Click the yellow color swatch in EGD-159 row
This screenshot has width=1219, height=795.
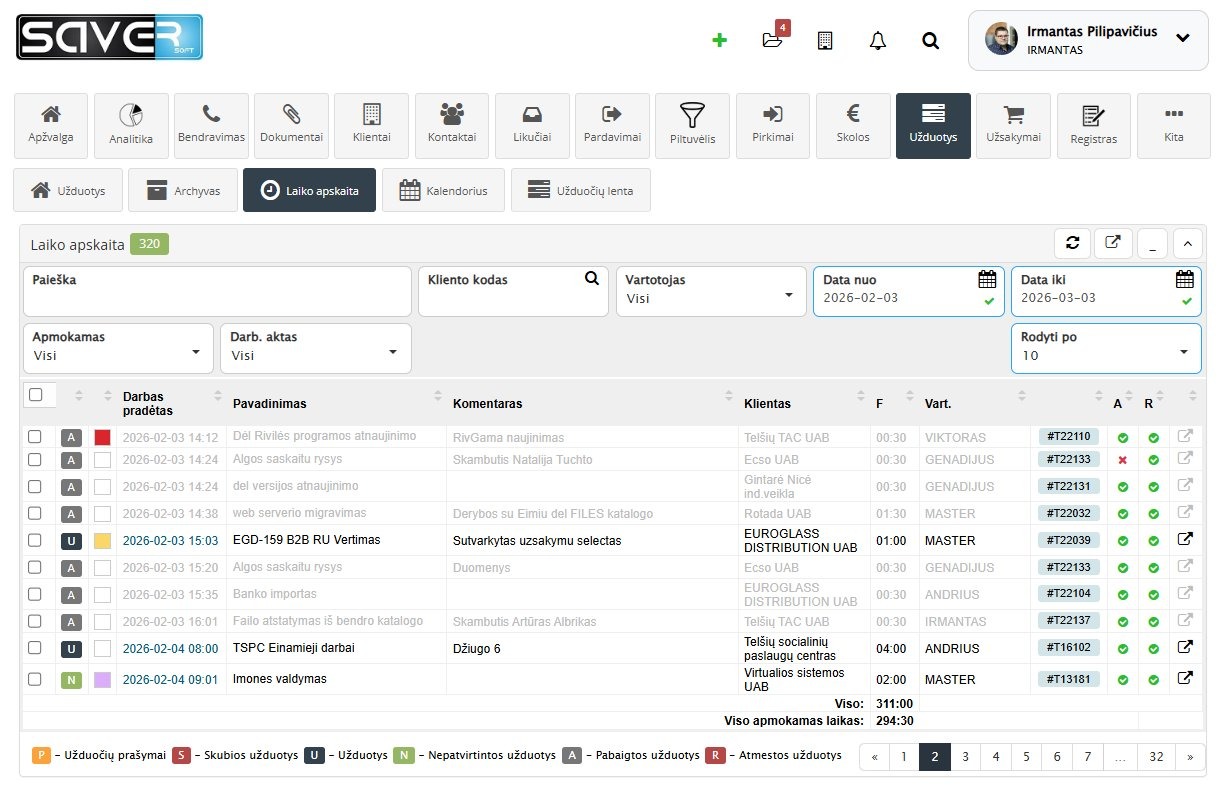pyautogui.click(x=102, y=541)
